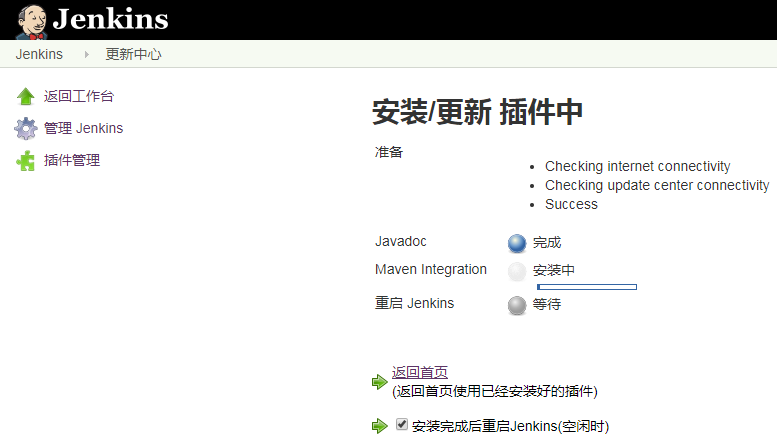Click the 安装中 status text
Screen dimensions: 777x444
pyautogui.click(x=554, y=271)
